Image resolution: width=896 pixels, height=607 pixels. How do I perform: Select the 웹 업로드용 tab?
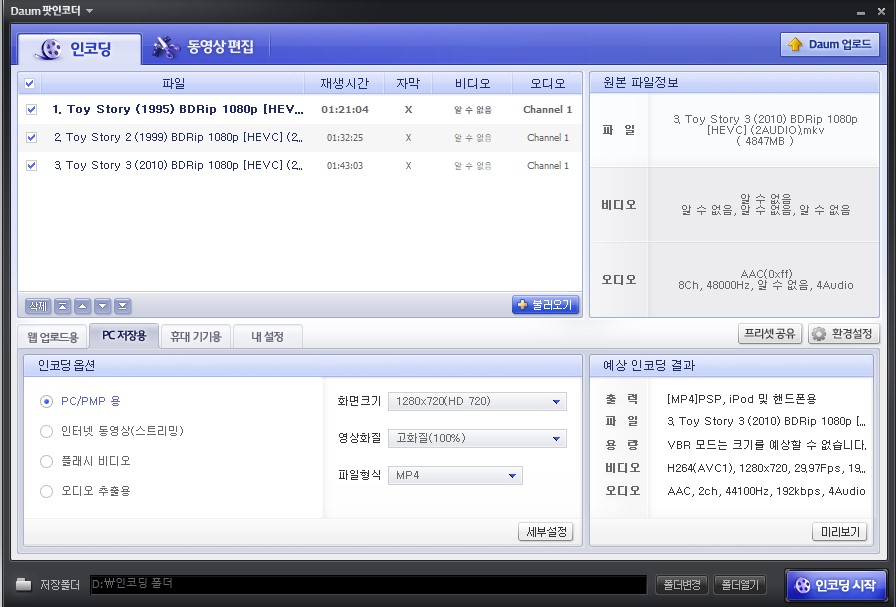(53, 337)
